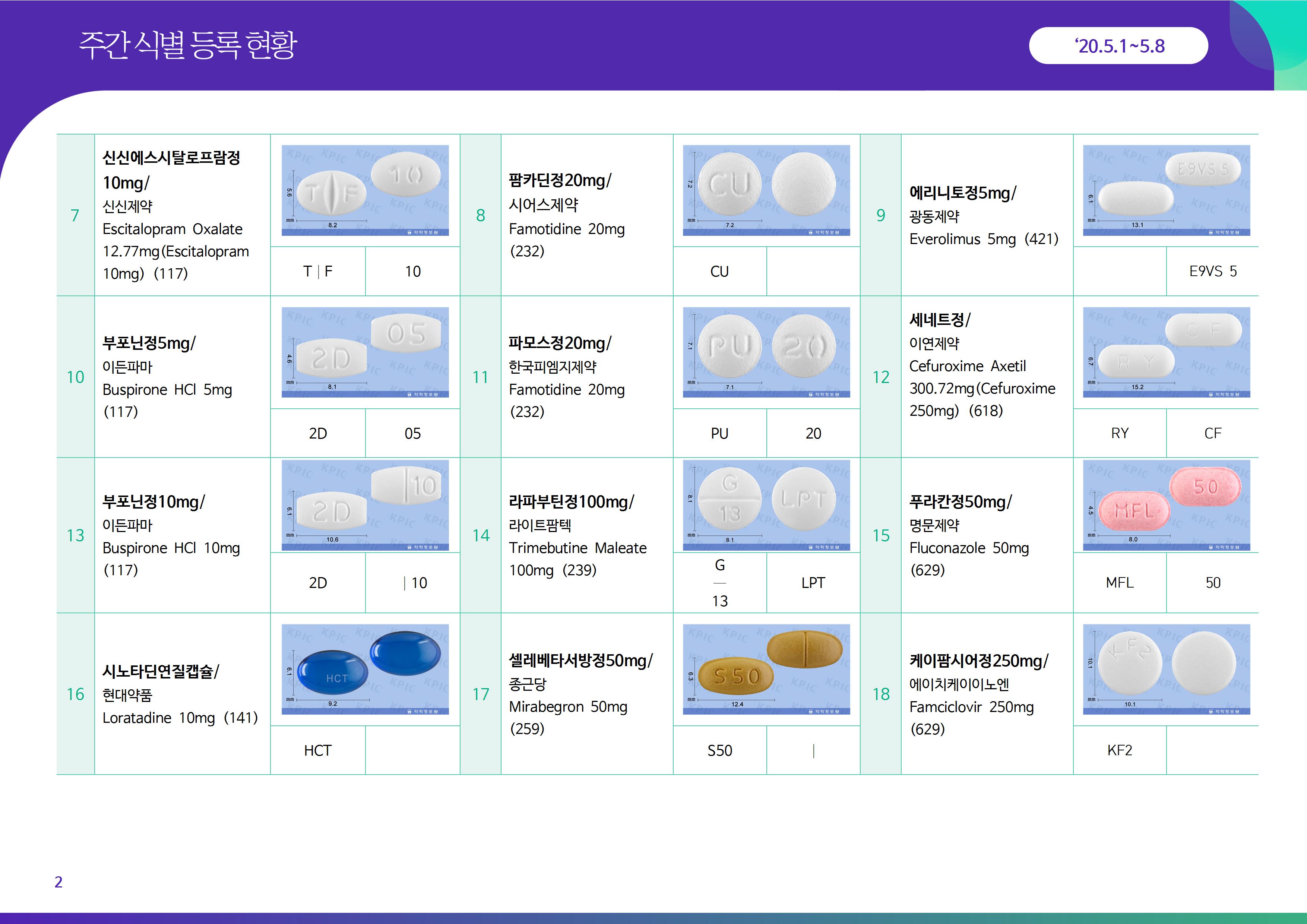This screenshot has height=924, width=1307.
Task: Click the page title 주간 식별 등록 현황
Action: tap(188, 45)
